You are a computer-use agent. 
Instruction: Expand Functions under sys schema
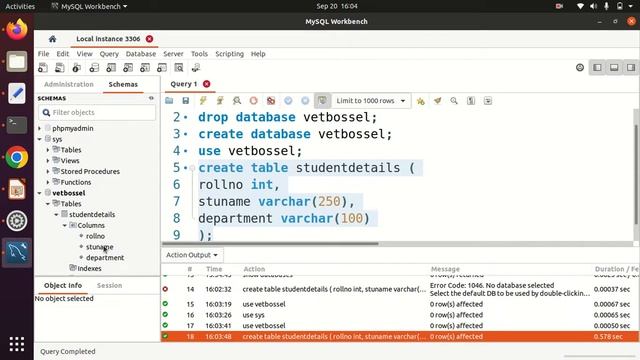click(x=48, y=182)
